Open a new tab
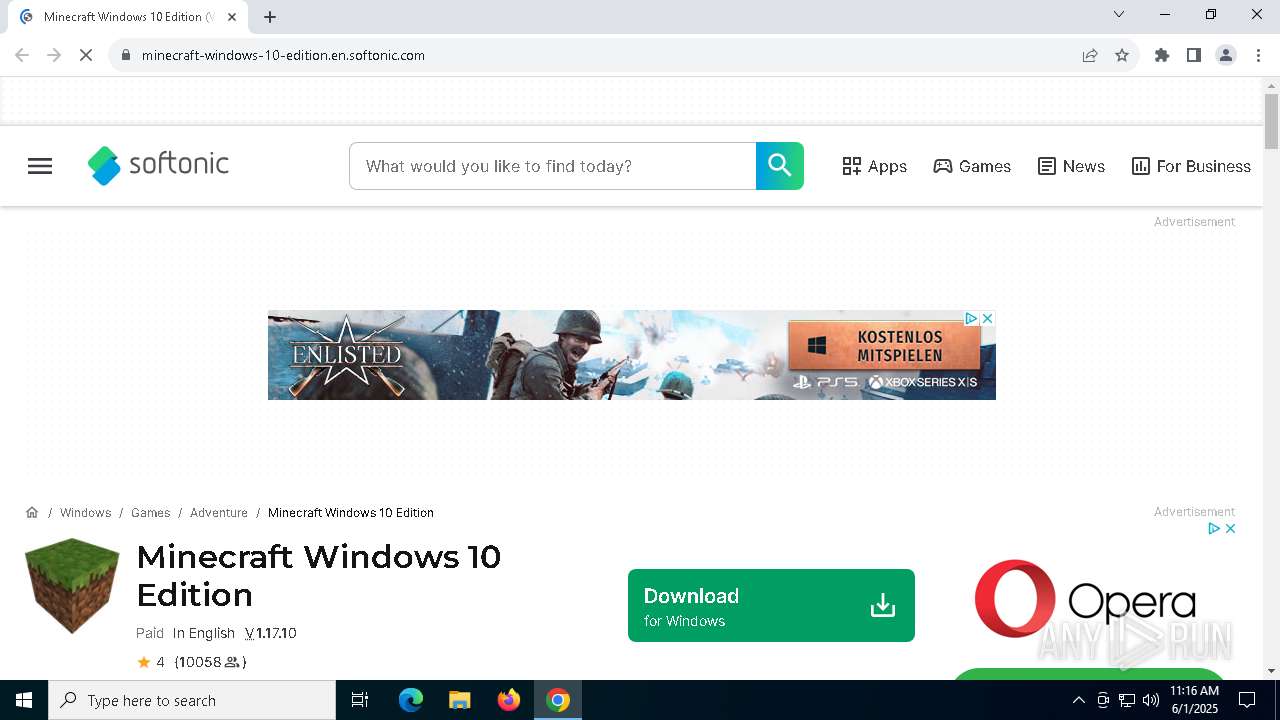The width and height of the screenshot is (1280, 720). pos(270,17)
